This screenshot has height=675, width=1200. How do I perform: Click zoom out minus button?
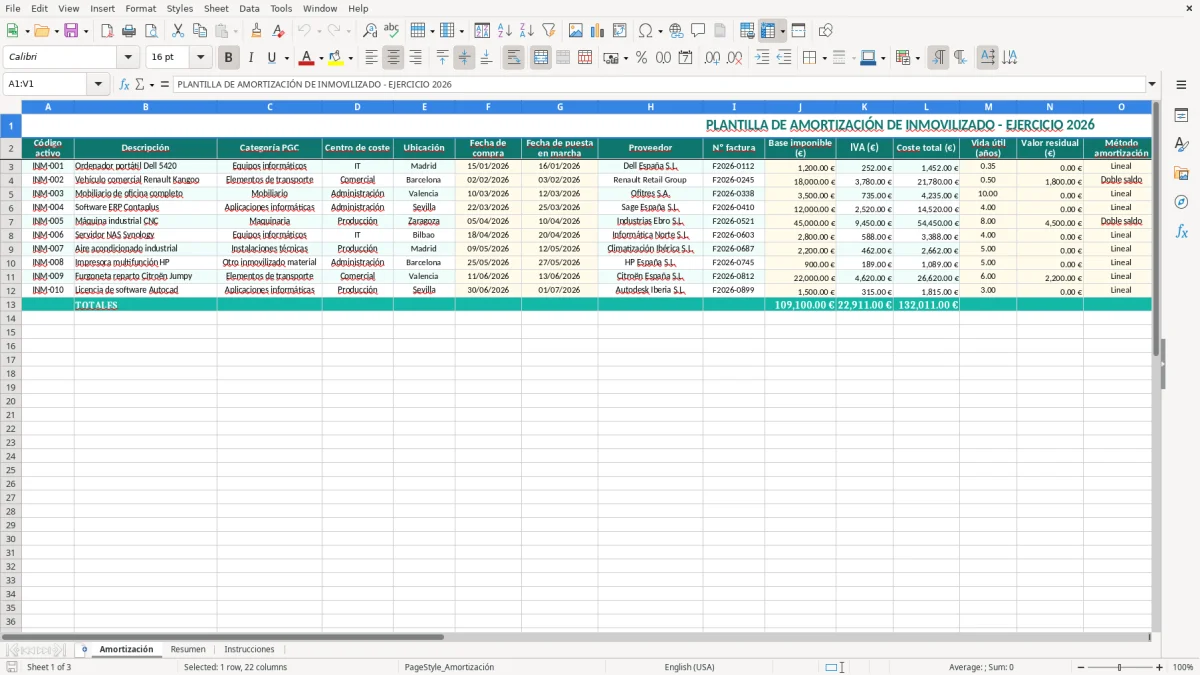click(x=1080, y=667)
